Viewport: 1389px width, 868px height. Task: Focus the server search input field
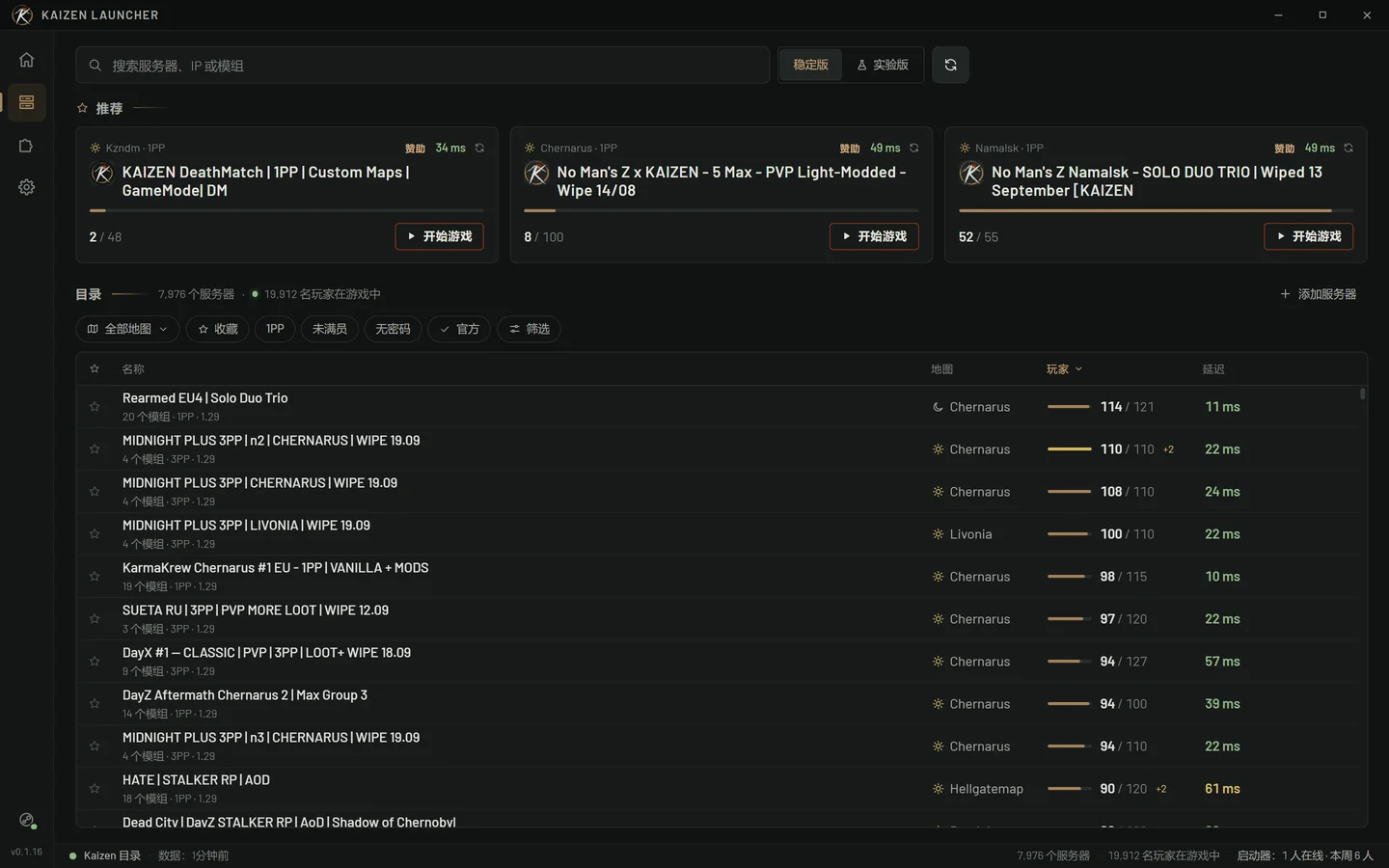pyautogui.click(x=422, y=66)
